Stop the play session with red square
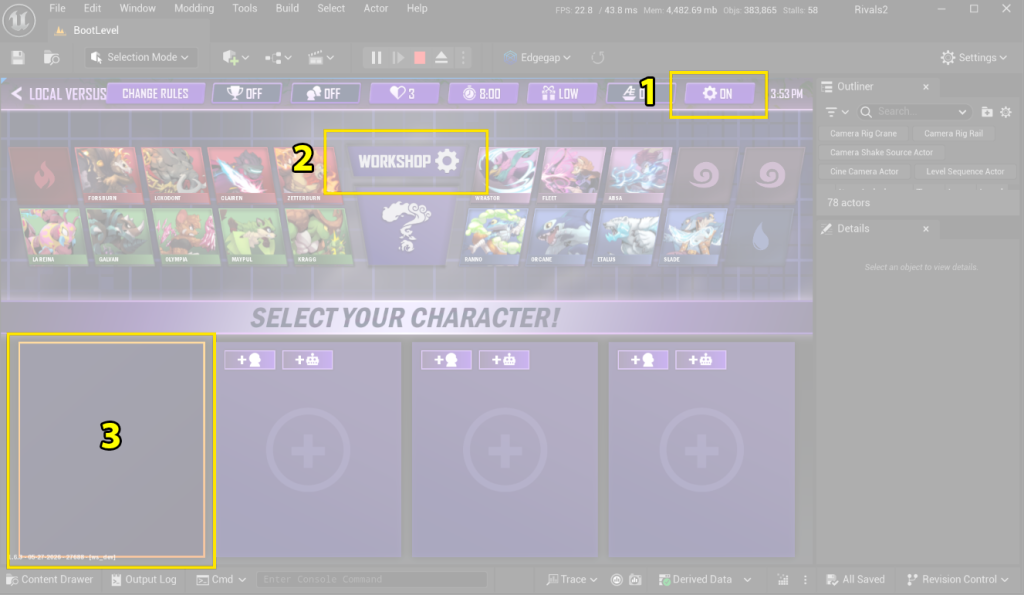The image size is (1024, 595). (420, 57)
